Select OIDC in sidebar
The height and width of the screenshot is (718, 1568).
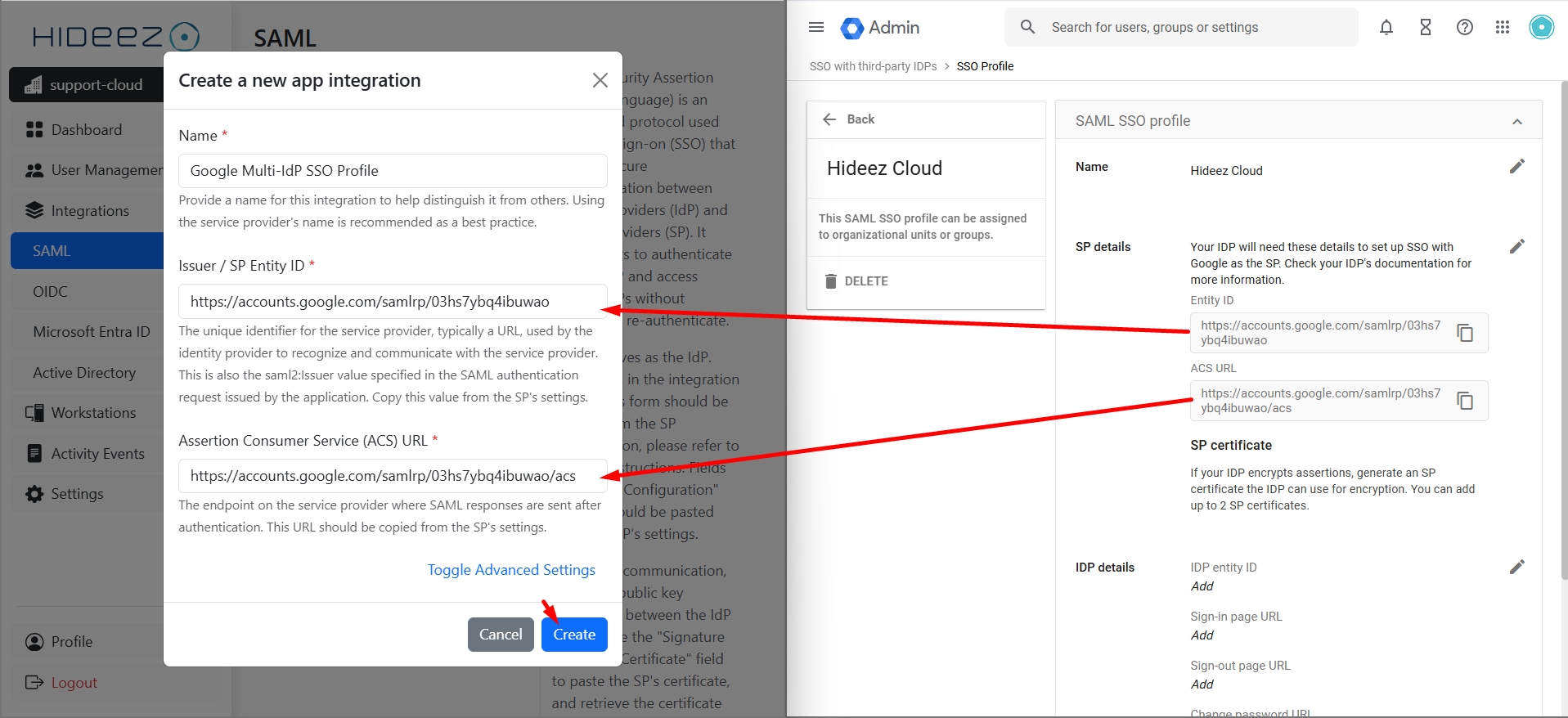click(87, 292)
